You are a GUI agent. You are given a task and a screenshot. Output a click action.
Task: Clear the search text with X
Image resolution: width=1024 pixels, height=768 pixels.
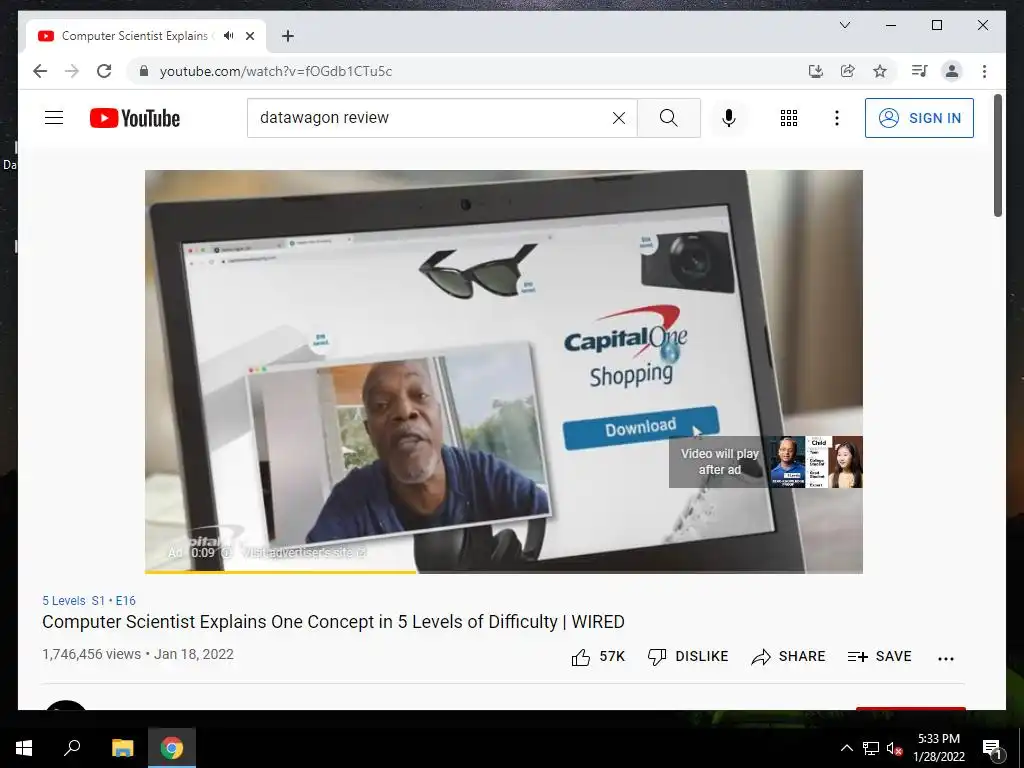(x=618, y=118)
